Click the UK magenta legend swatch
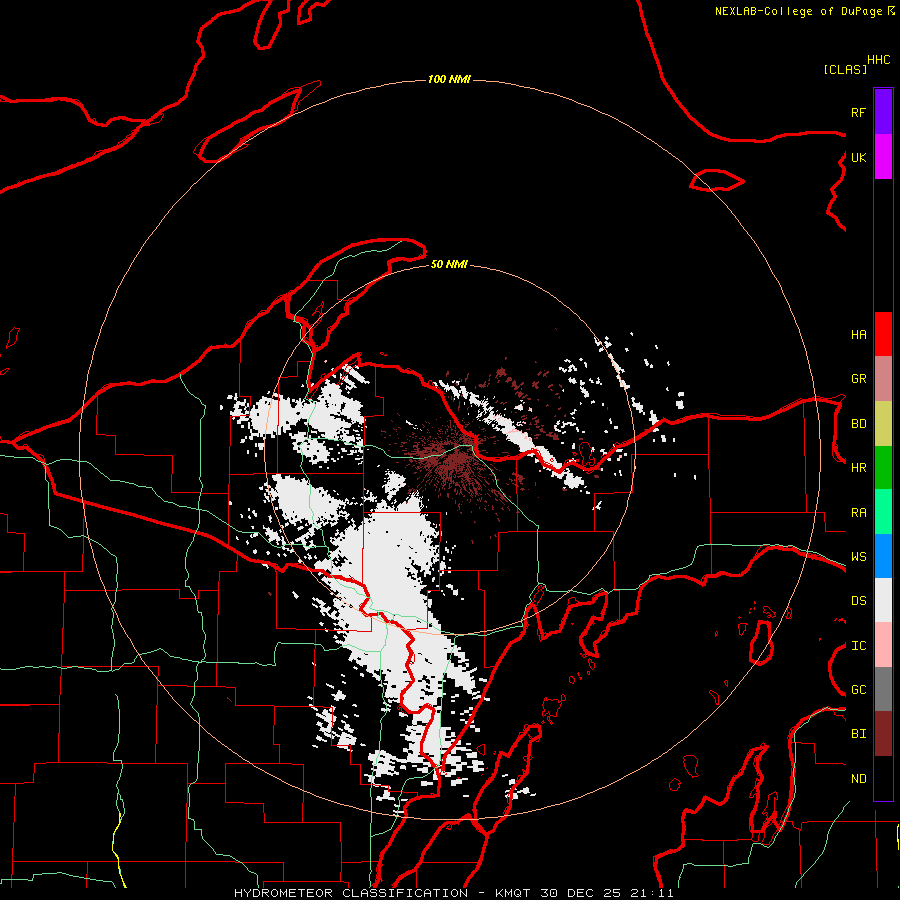 click(x=883, y=157)
